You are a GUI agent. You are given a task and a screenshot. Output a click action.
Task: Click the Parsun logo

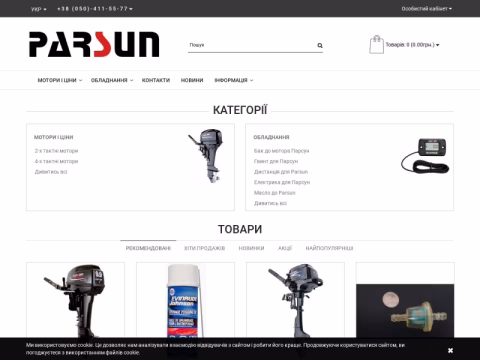tap(94, 44)
